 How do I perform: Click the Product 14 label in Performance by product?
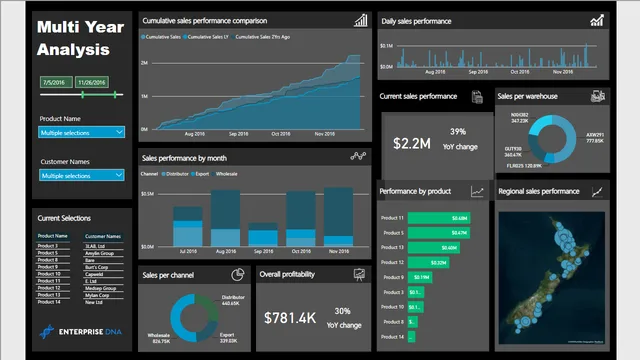click(392, 337)
